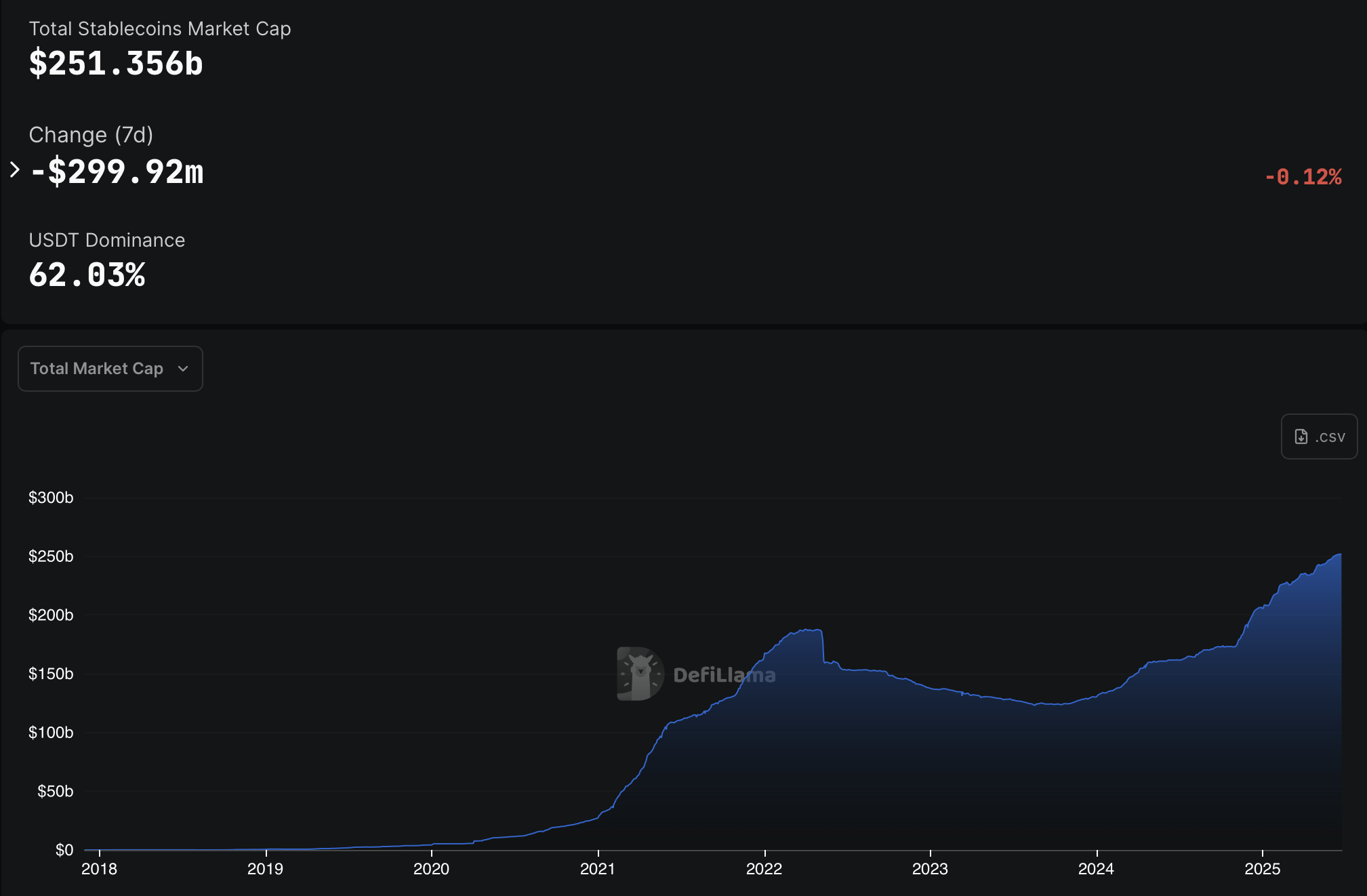This screenshot has width=1367, height=896.
Task: Click the $251.356b market cap value
Action: pos(116,64)
